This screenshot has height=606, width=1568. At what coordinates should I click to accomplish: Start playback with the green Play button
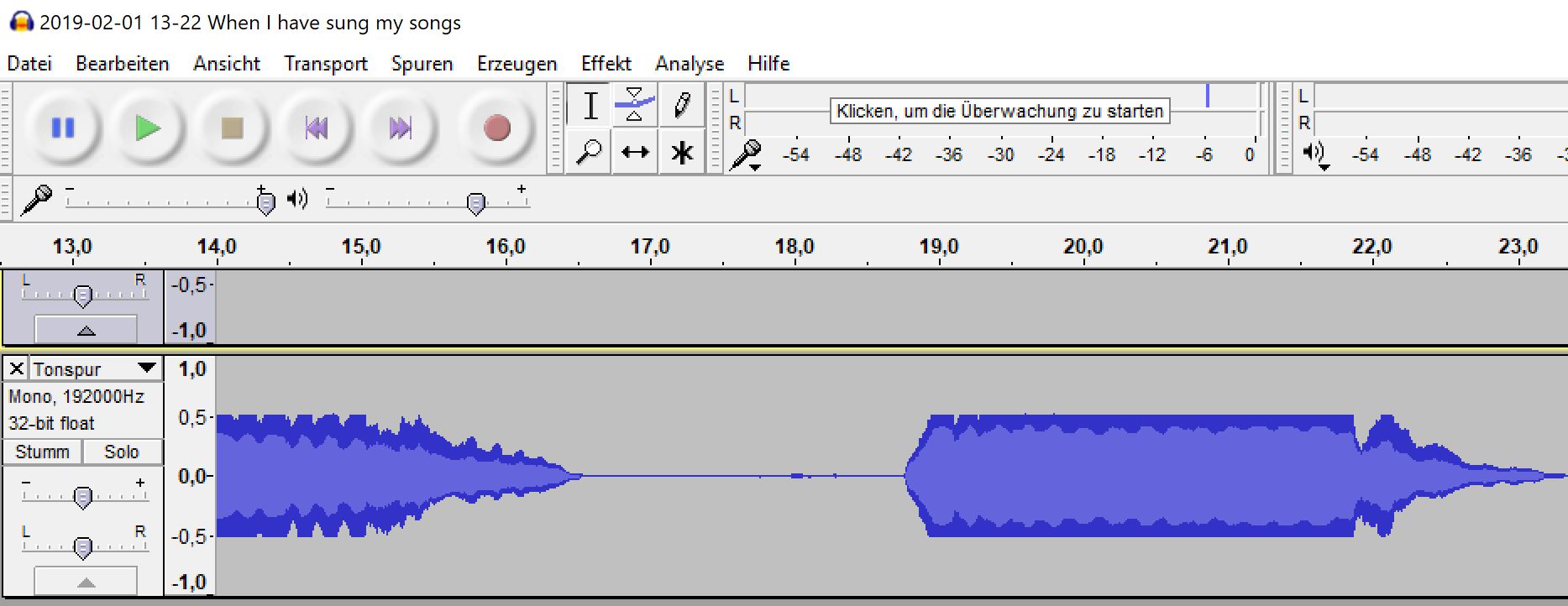(148, 128)
